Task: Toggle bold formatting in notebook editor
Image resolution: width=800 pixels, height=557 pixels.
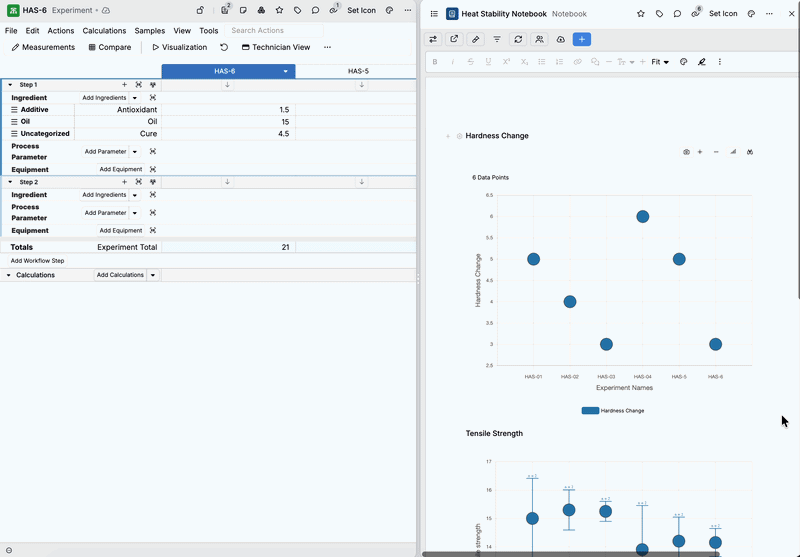Action: pos(435,62)
